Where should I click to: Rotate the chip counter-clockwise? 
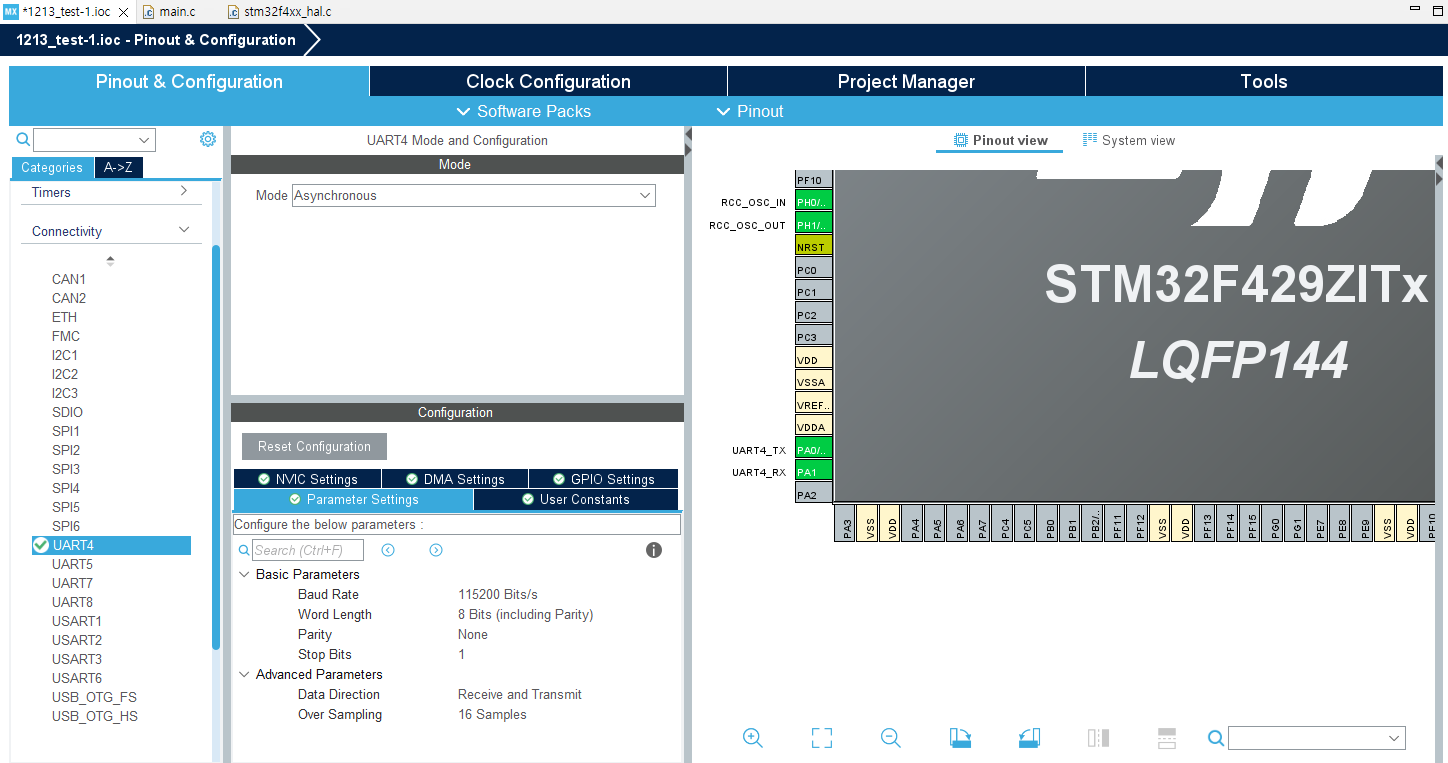point(1029,738)
